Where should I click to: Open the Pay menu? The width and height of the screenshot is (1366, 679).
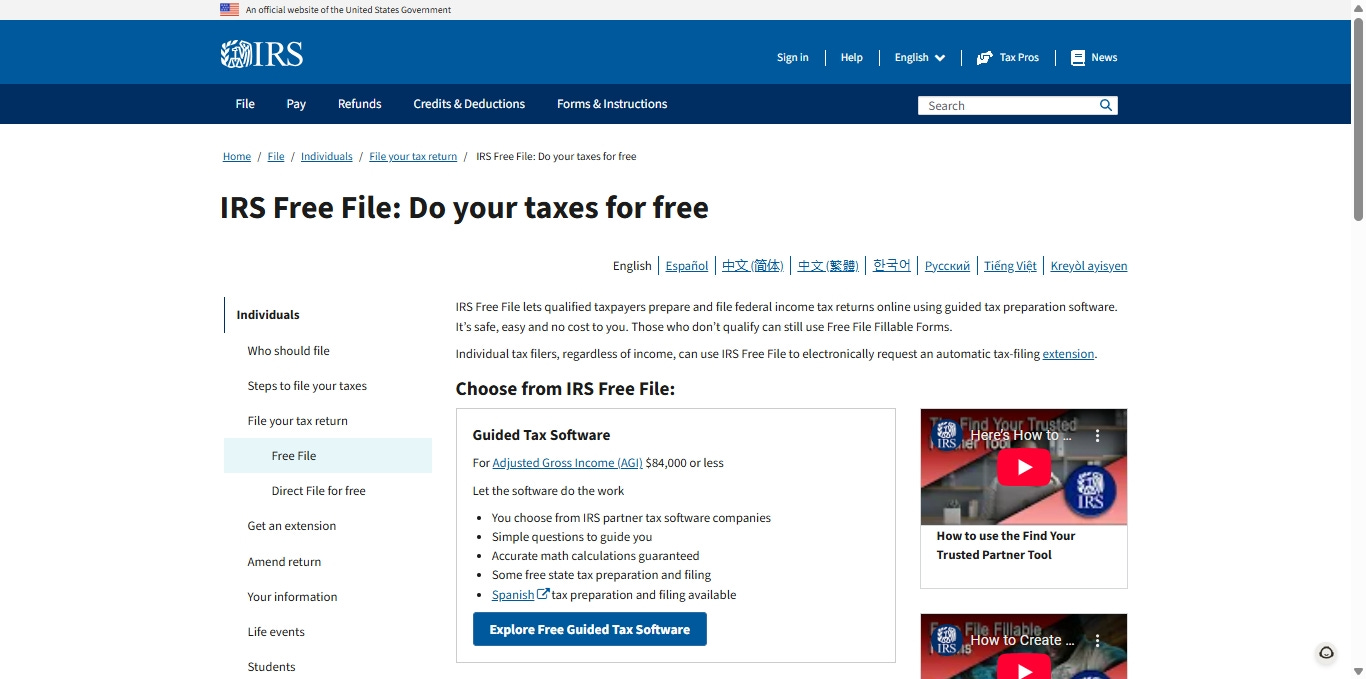click(x=296, y=104)
